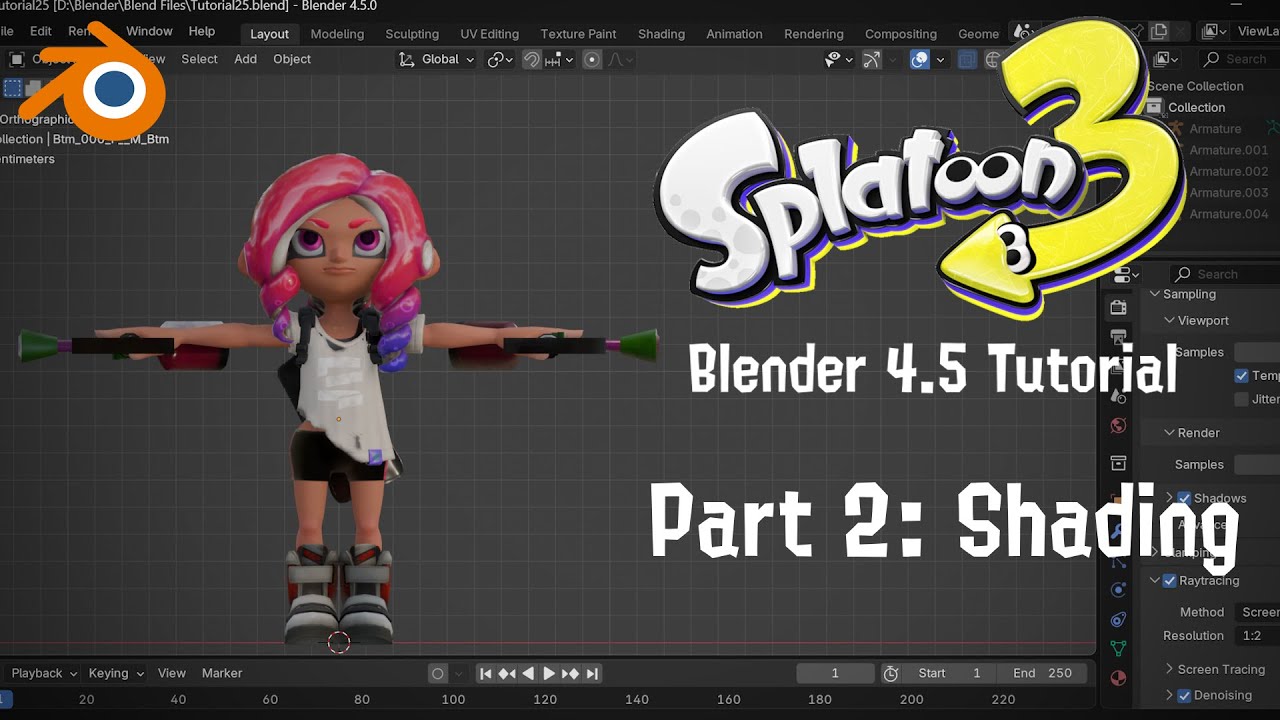The image size is (1280, 720).
Task: Uncheck the Raytracing checkbox
Action: coord(1169,580)
